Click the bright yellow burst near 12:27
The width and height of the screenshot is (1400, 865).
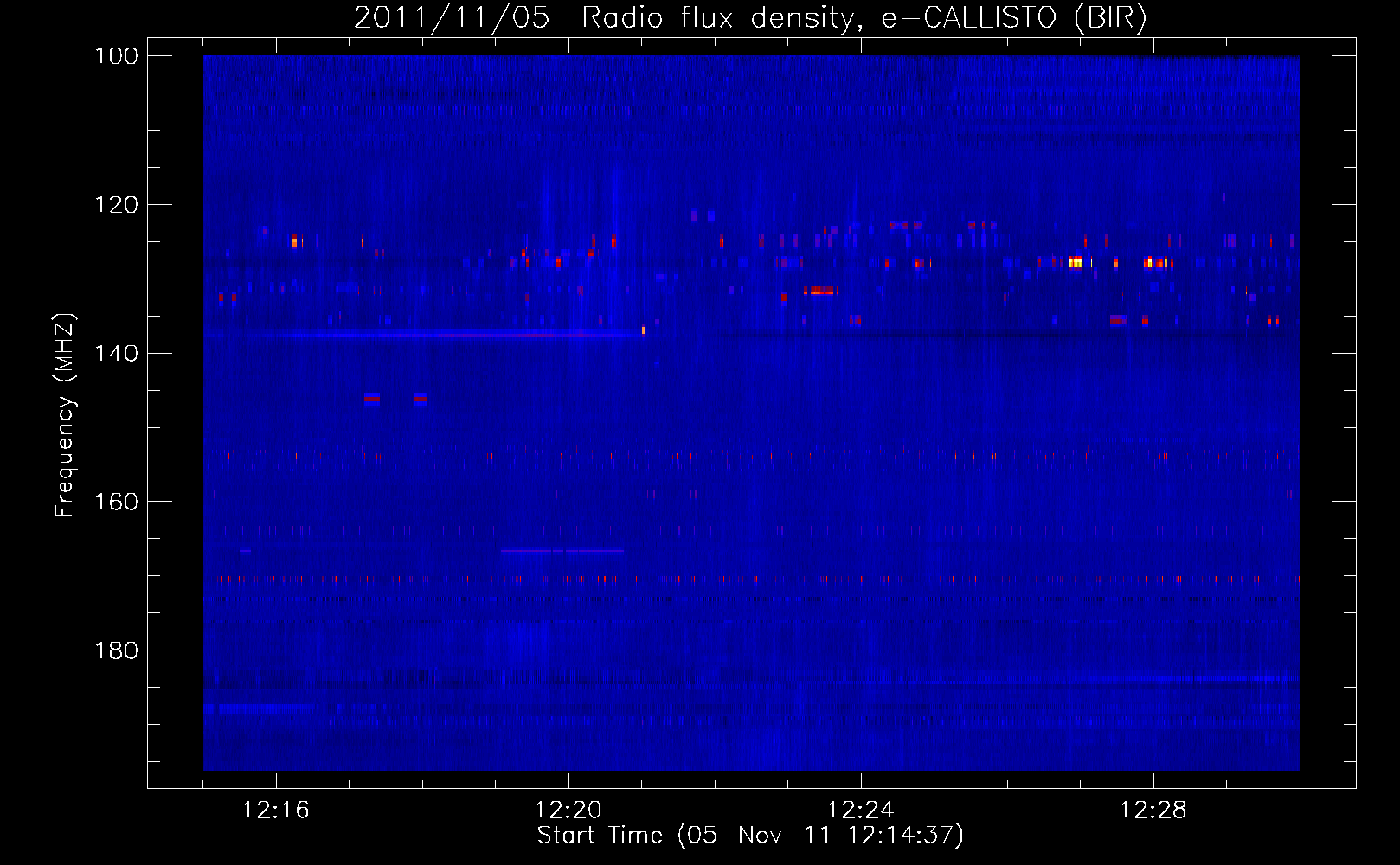point(1076,262)
